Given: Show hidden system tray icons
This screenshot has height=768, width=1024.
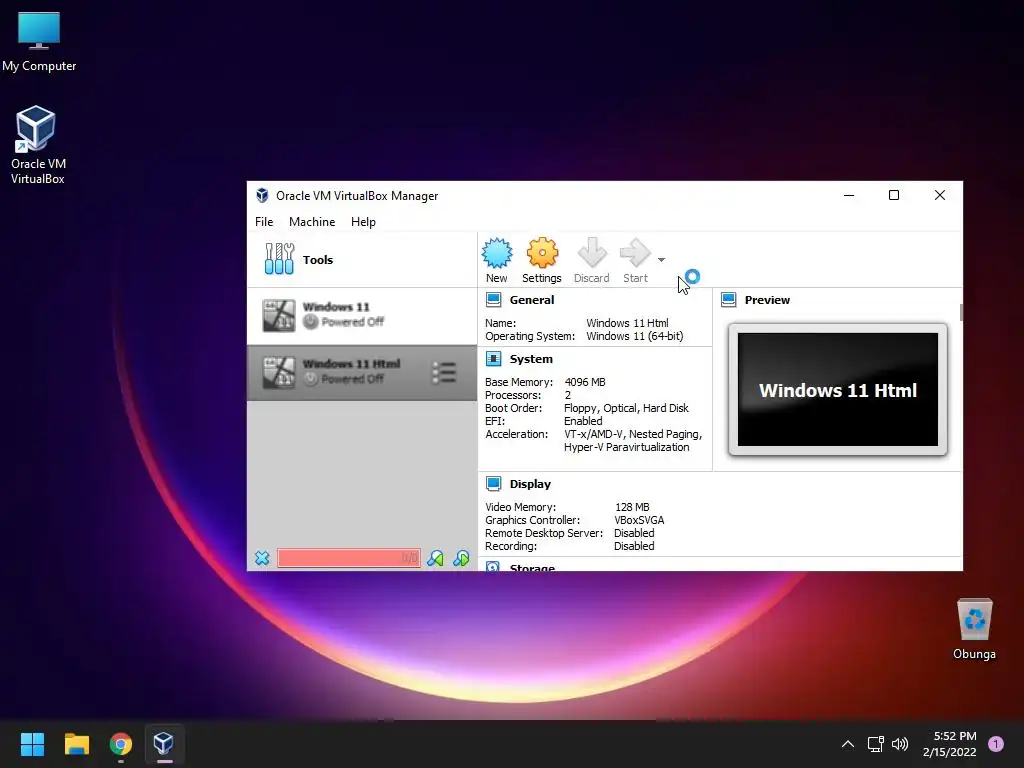Looking at the screenshot, I should 848,744.
